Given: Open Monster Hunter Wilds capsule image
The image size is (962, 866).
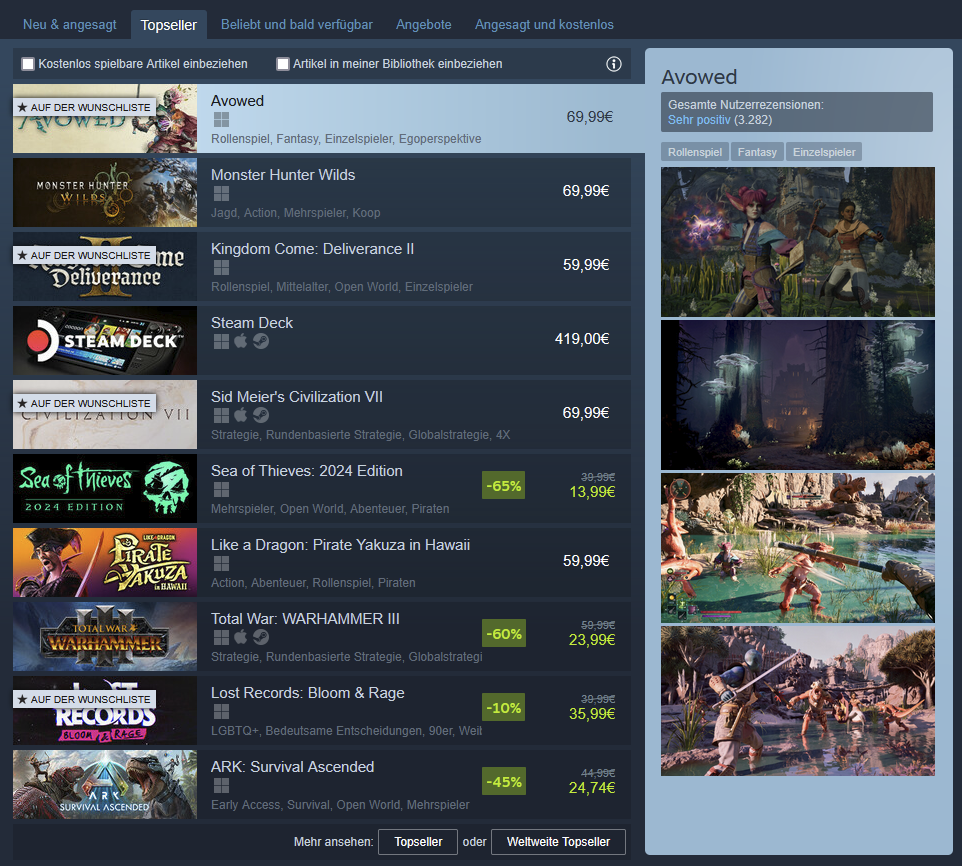Looking at the screenshot, I should 105,193.
